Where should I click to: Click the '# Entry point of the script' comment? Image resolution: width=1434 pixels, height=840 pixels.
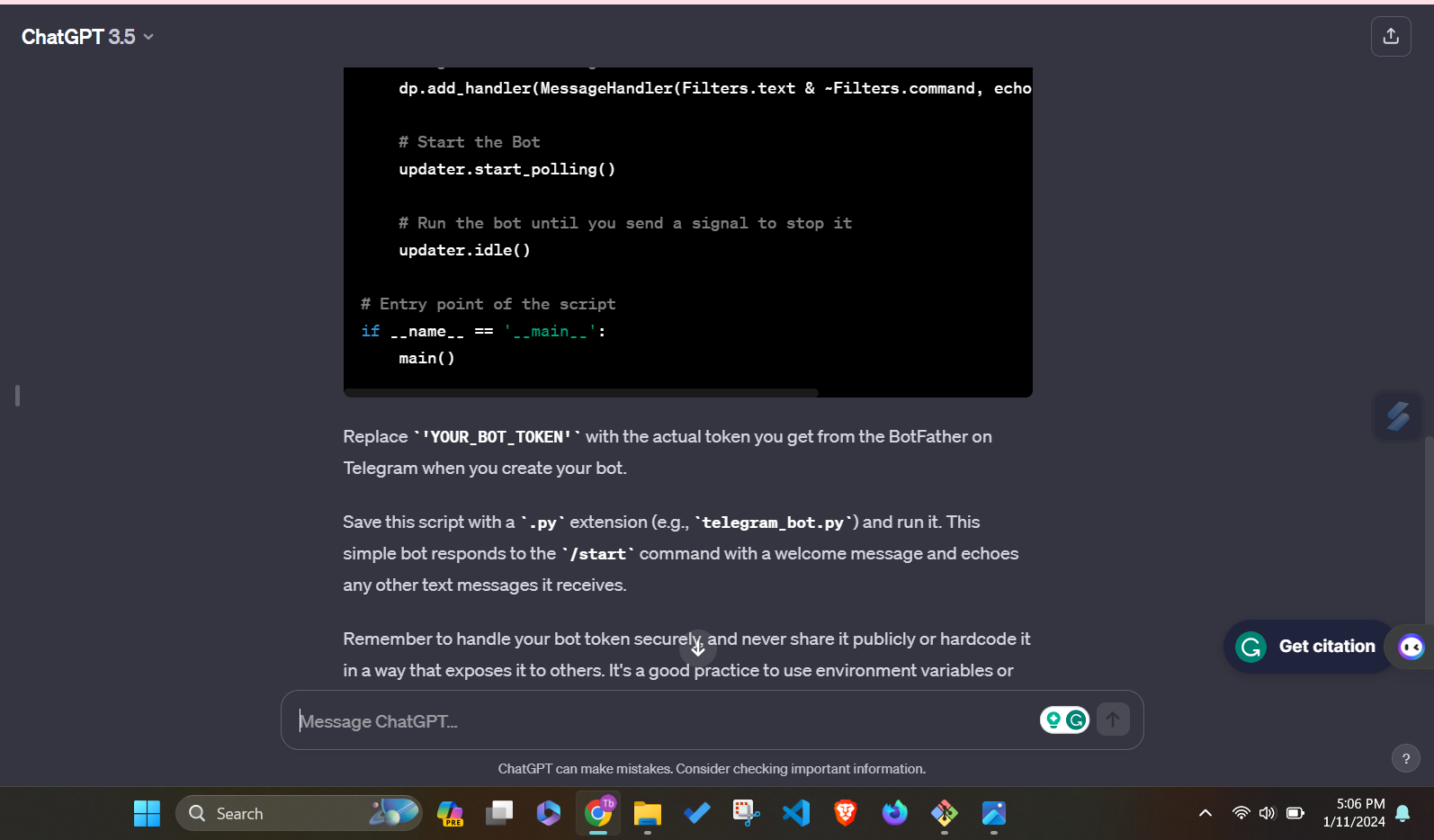(x=488, y=304)
